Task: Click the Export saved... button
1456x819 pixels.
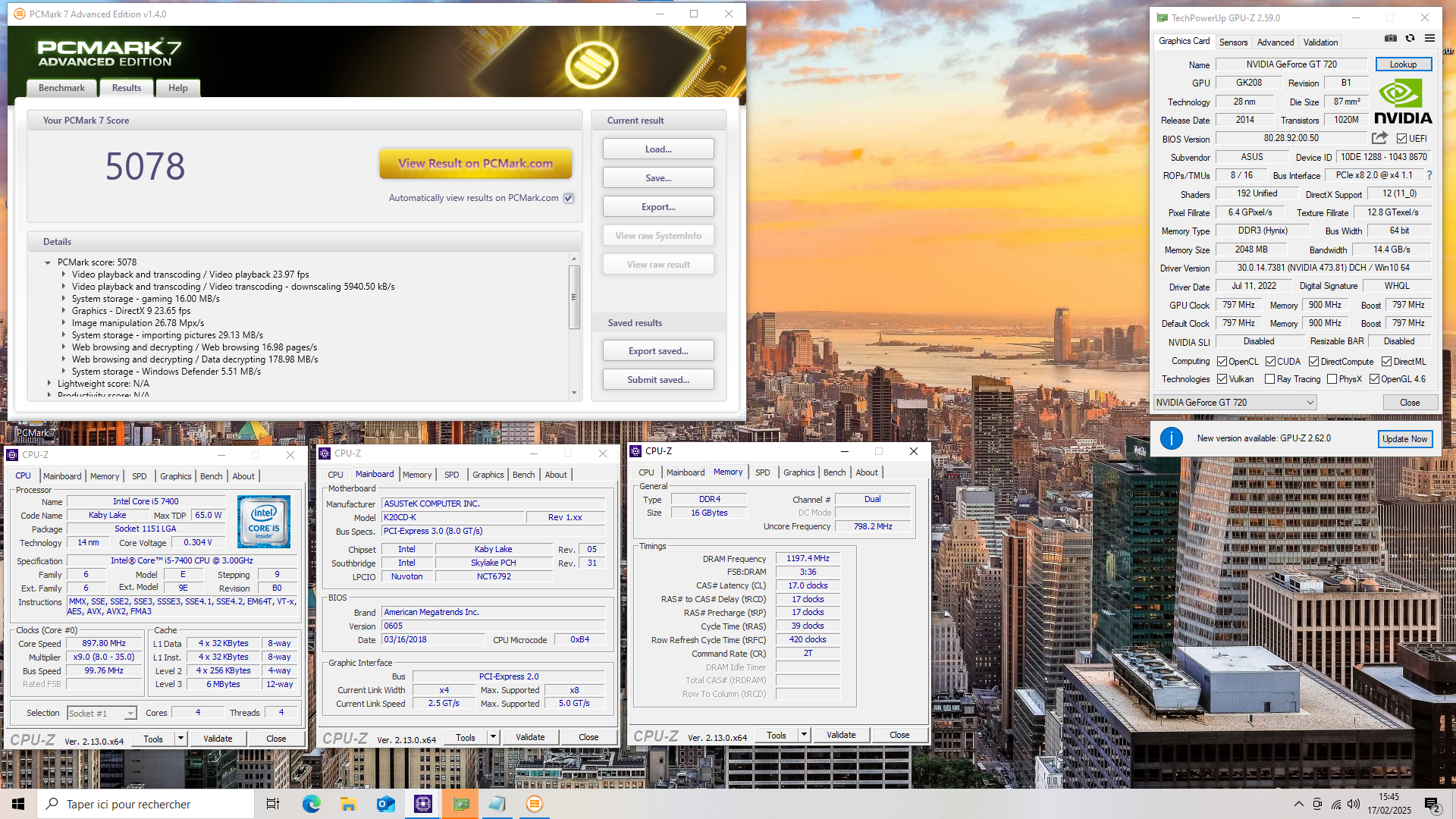Action: tap(658, 351)
